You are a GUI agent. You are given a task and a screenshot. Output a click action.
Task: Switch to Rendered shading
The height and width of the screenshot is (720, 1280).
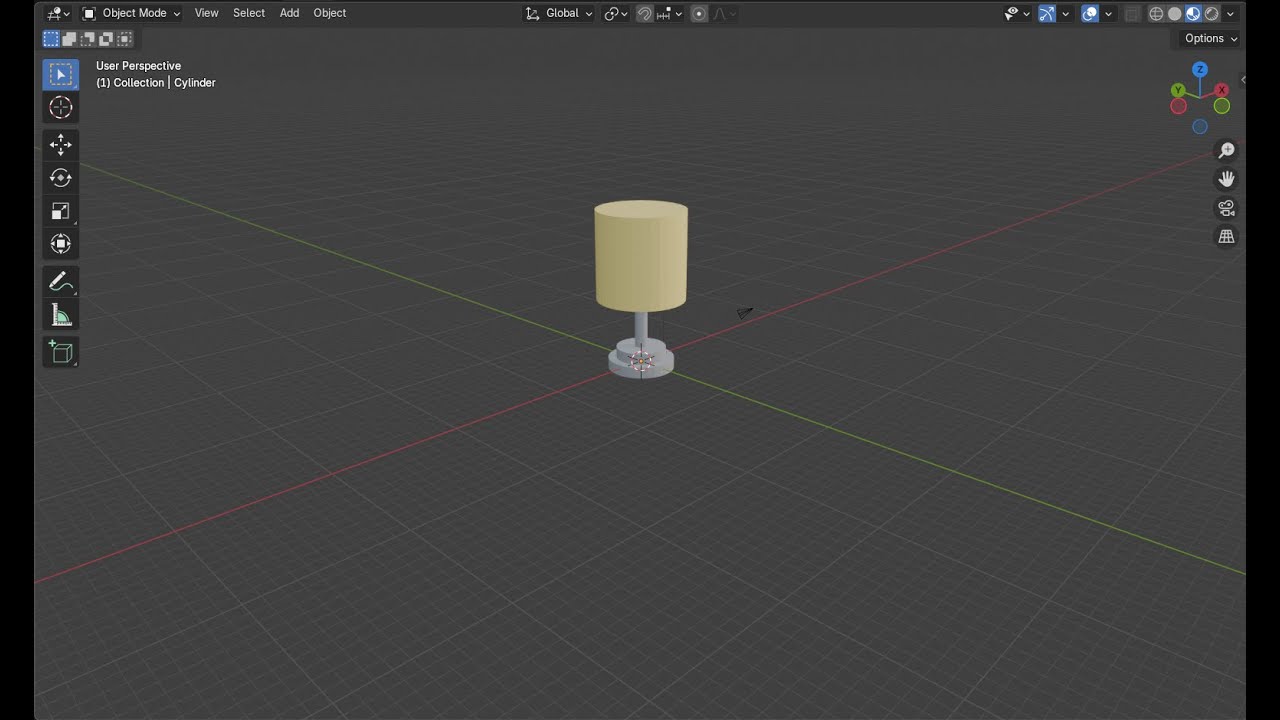[x=1212, y=13]
